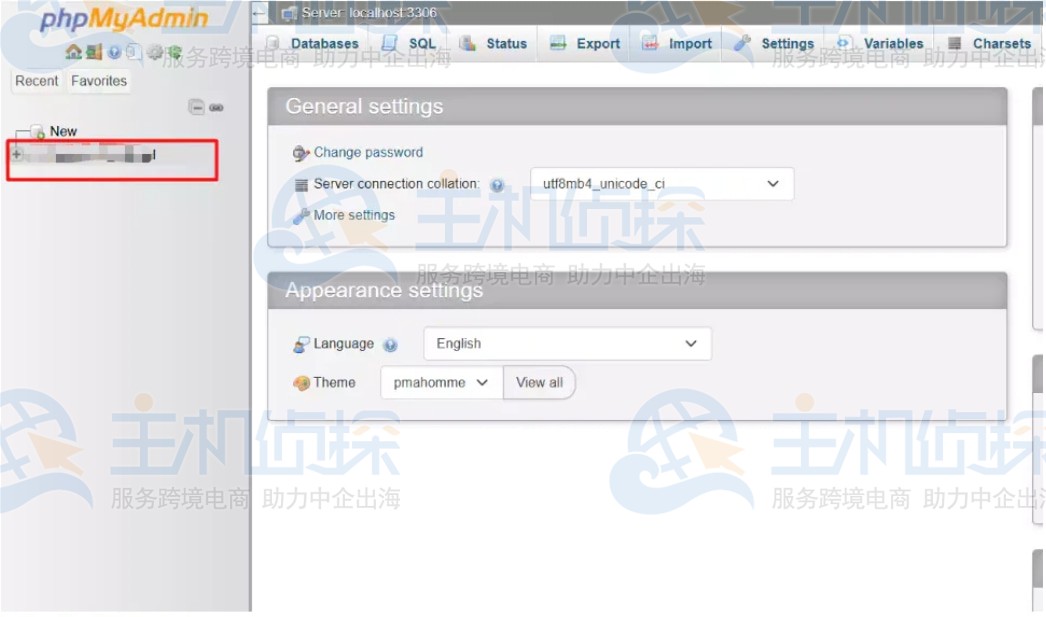Click the Variables tab icon
Image resolution: width=1046 pixels, height=617 pixels.
843,43
